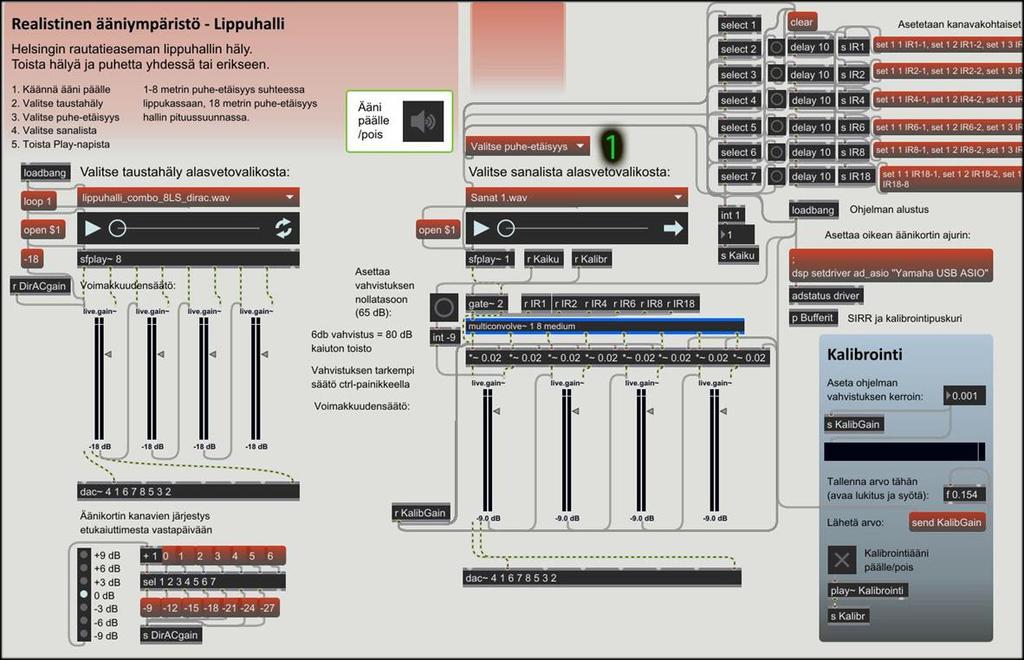The width and height of the screenshot is (1024, 660).
Task: Click the round button in s IR6 row
Action: click(x=776, y=126)
